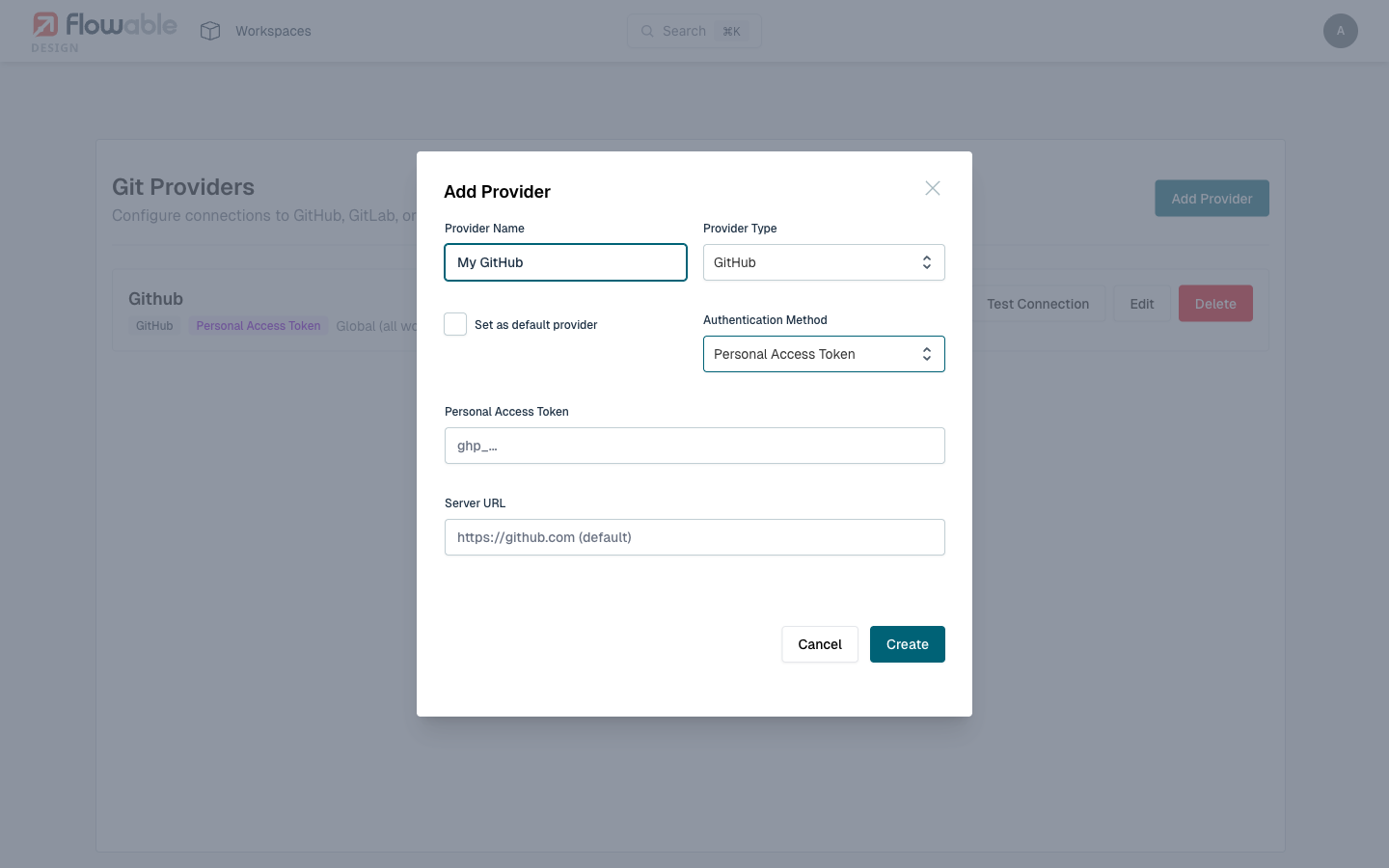This screenshot has height=868, width=1389.
Task: Click Test Connection for Github provider
Action: (1038, 304)
